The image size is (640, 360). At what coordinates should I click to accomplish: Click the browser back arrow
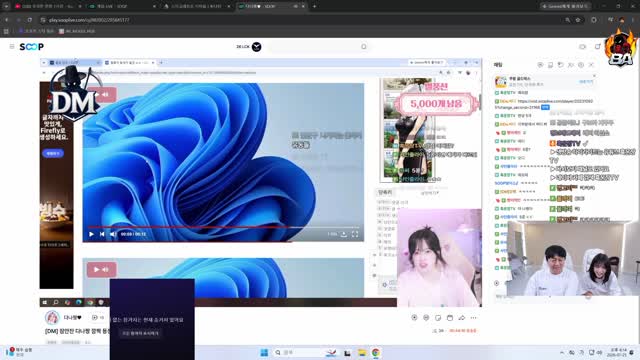[x=7, y=20]
